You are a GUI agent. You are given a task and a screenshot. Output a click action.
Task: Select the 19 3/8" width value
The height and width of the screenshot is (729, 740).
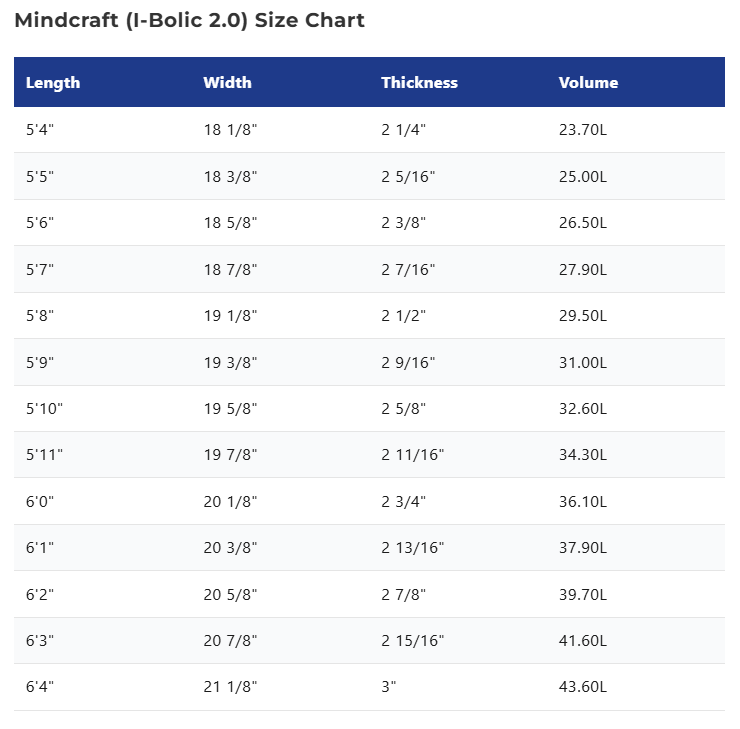click(x=230, y=363)
